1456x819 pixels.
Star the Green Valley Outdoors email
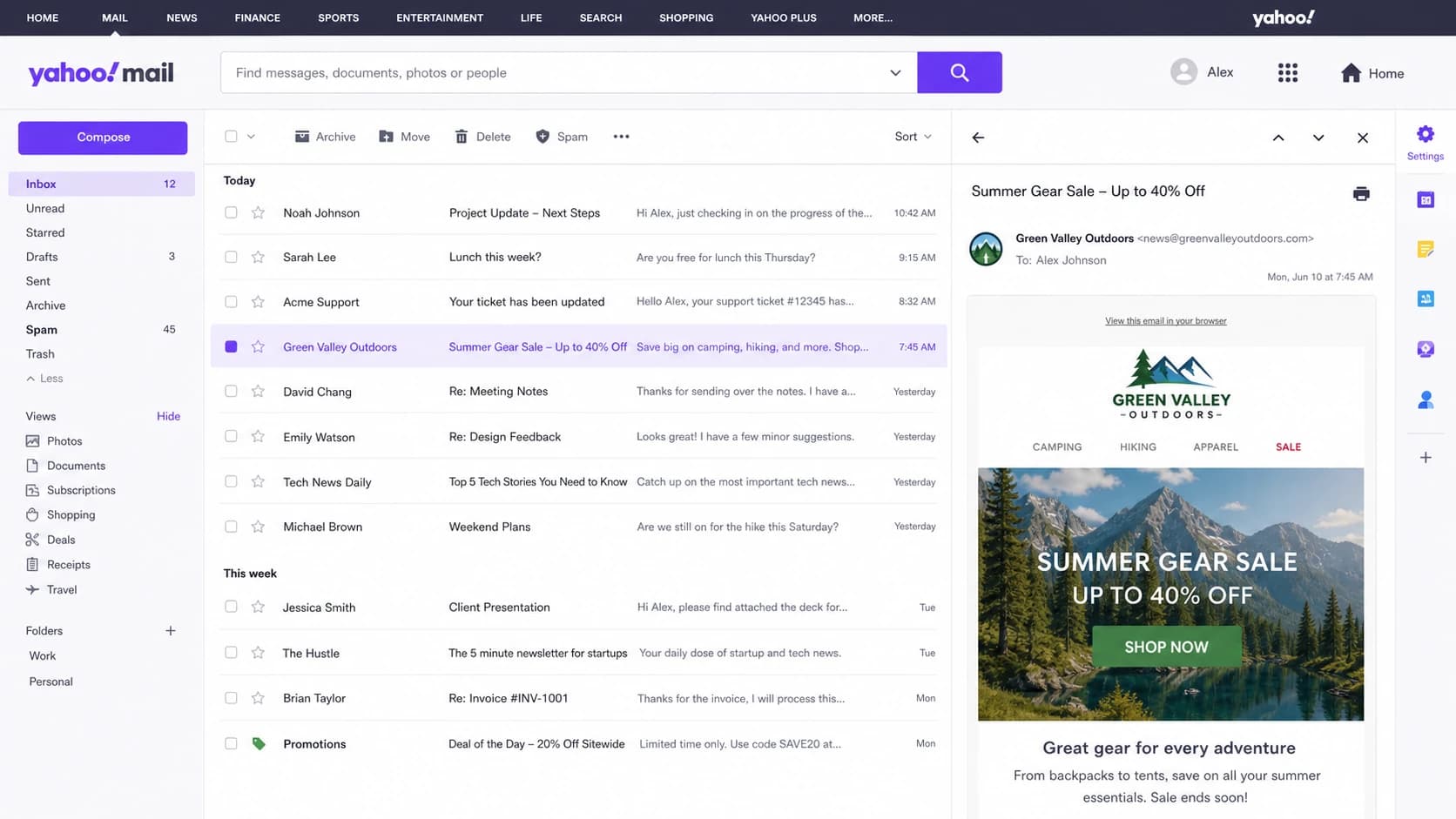tap(258, 346)
